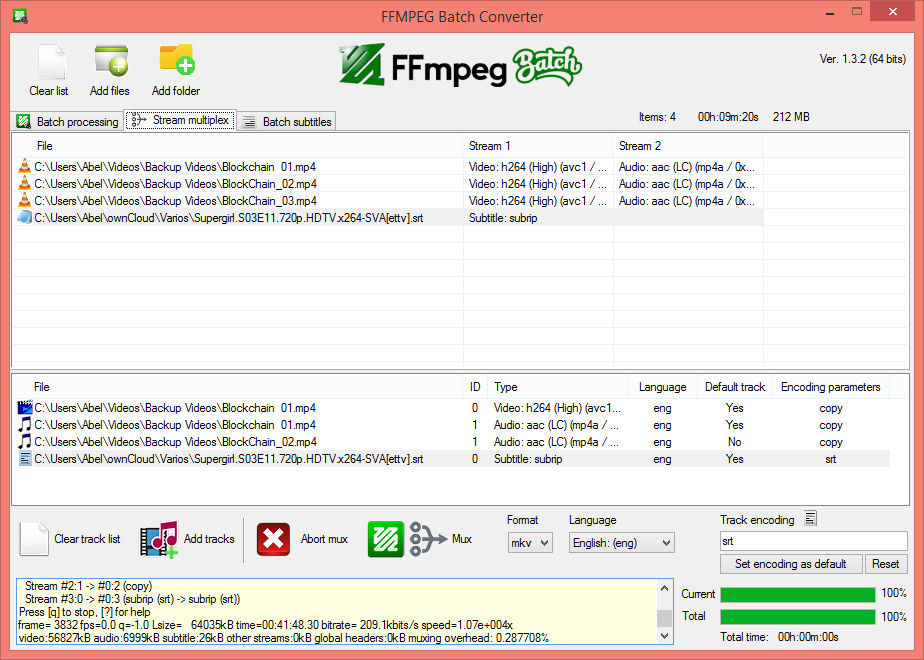
Task: Click the red Abort mux X icon
Action: click(273, 539)
